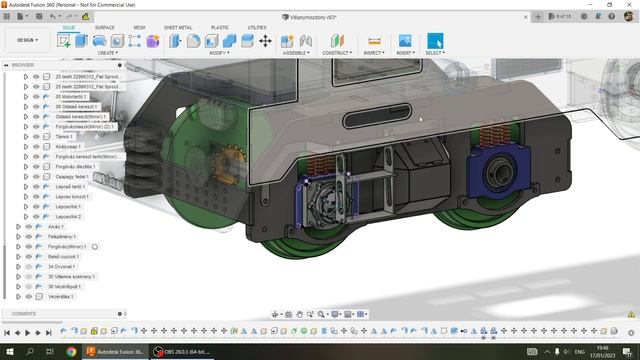Click the Joint tool icon

click(x=305, y=41)
